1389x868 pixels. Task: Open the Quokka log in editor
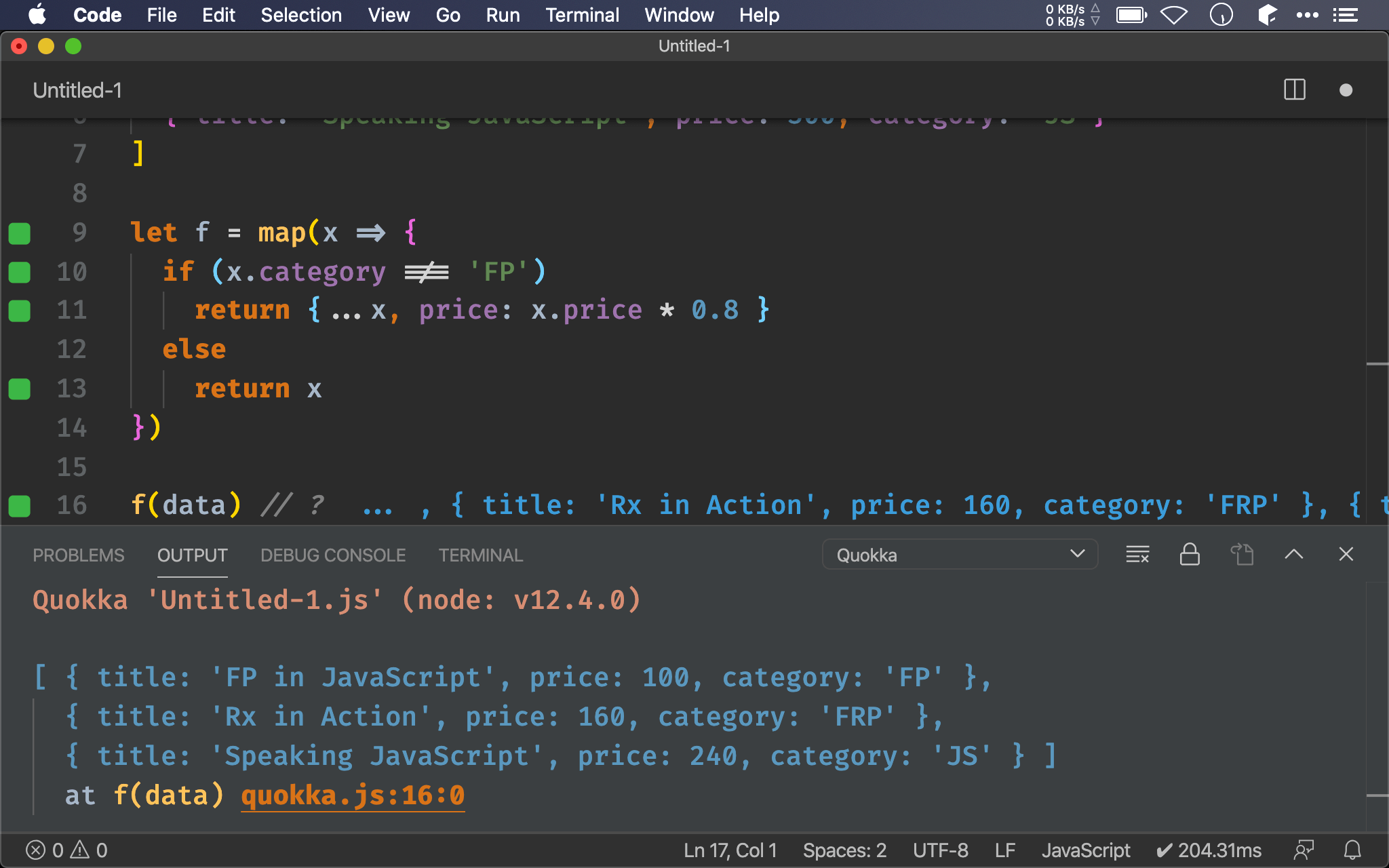tap(1242, 555)
